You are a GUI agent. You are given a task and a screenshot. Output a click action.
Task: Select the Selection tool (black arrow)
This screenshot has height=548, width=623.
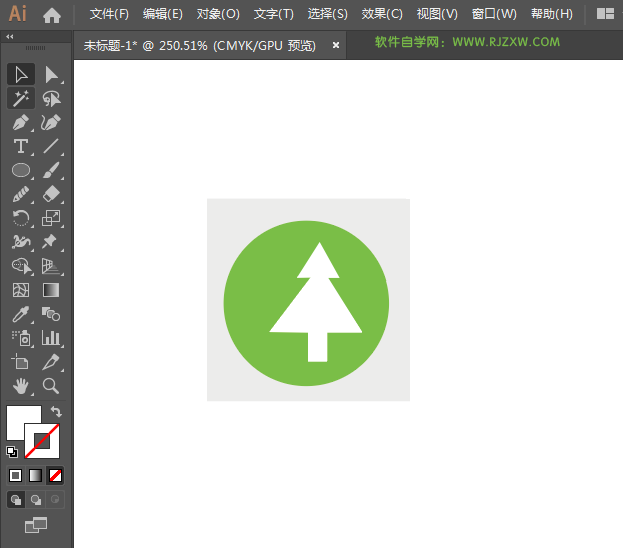click(x=21, y=74)
